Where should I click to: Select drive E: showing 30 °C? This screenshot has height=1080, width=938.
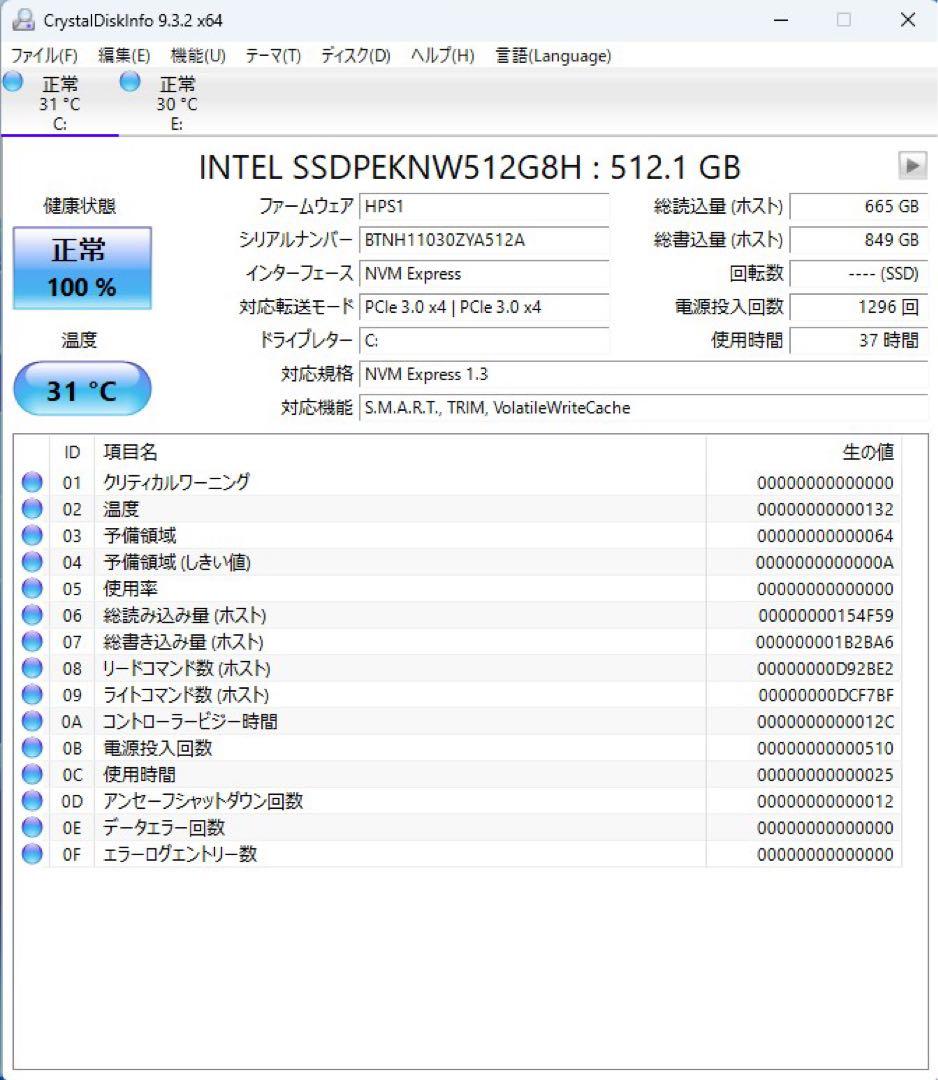[163, 100]
